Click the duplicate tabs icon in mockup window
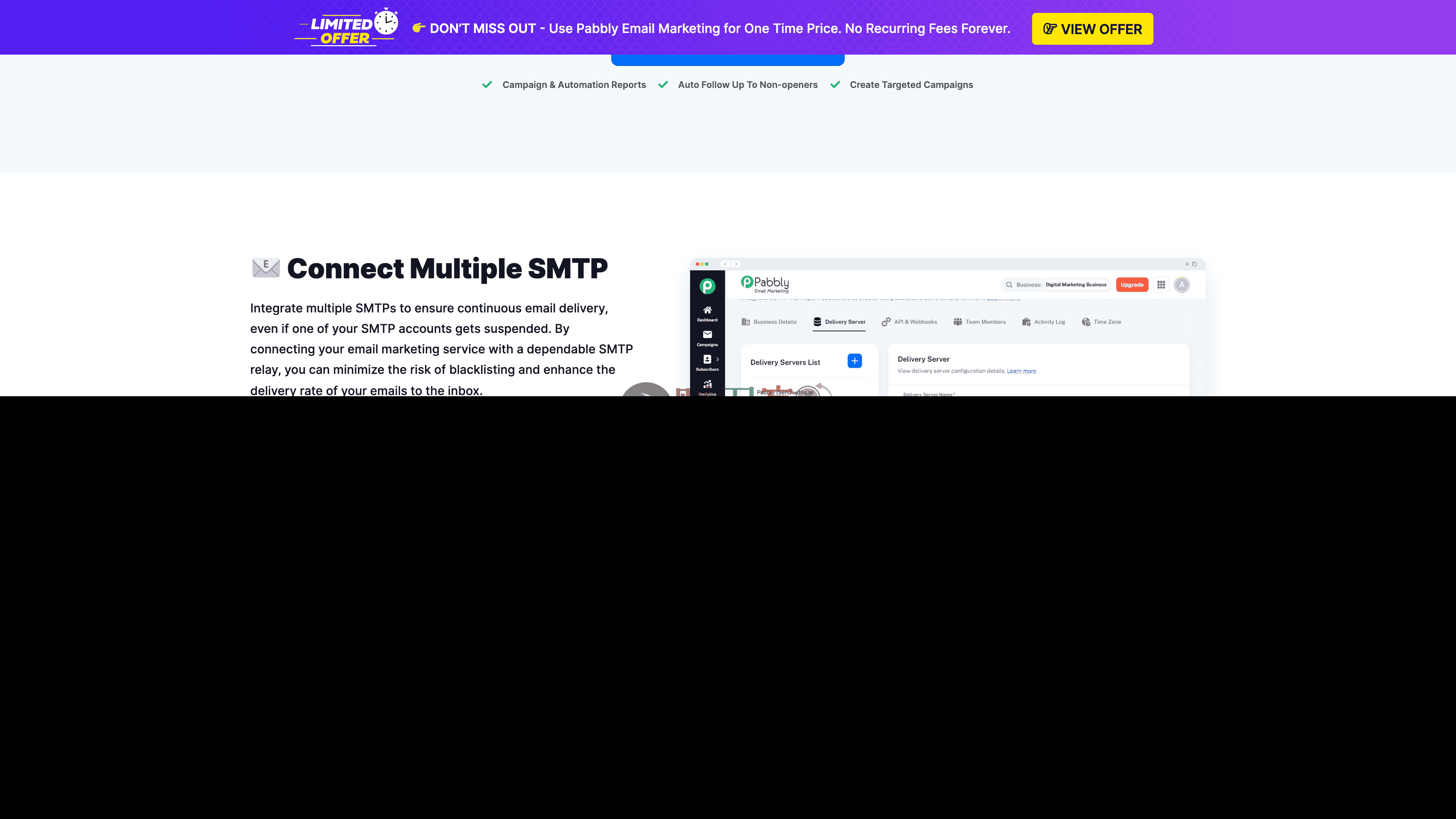This screenshot has width=1456, height=819. pyautogui.click(x=1194, y=264)
